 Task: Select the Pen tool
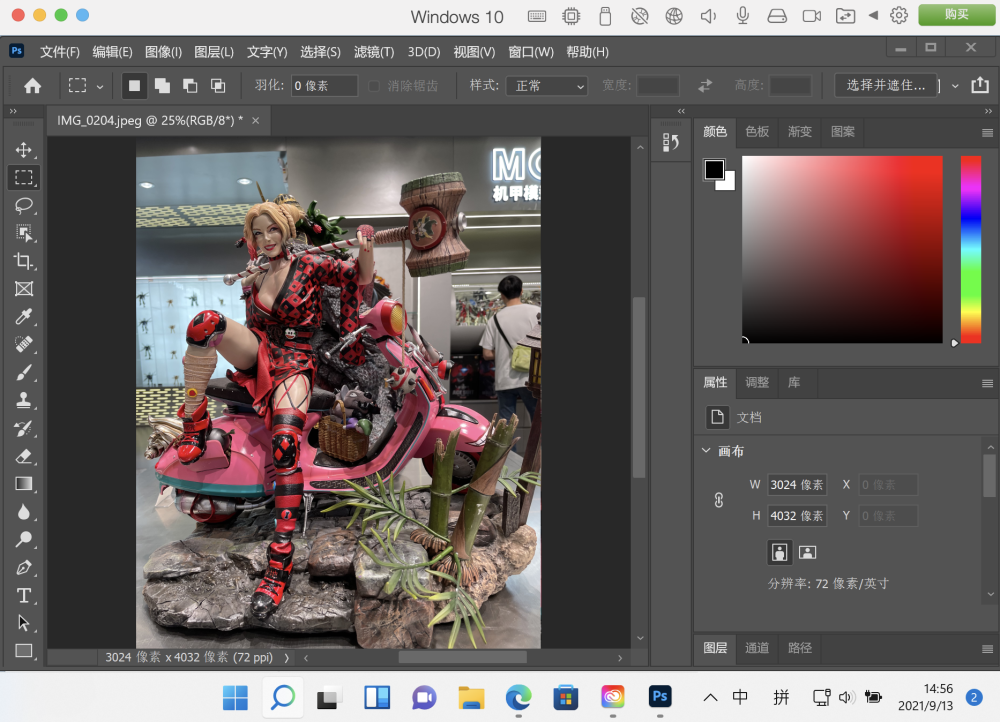coord(24,568)
